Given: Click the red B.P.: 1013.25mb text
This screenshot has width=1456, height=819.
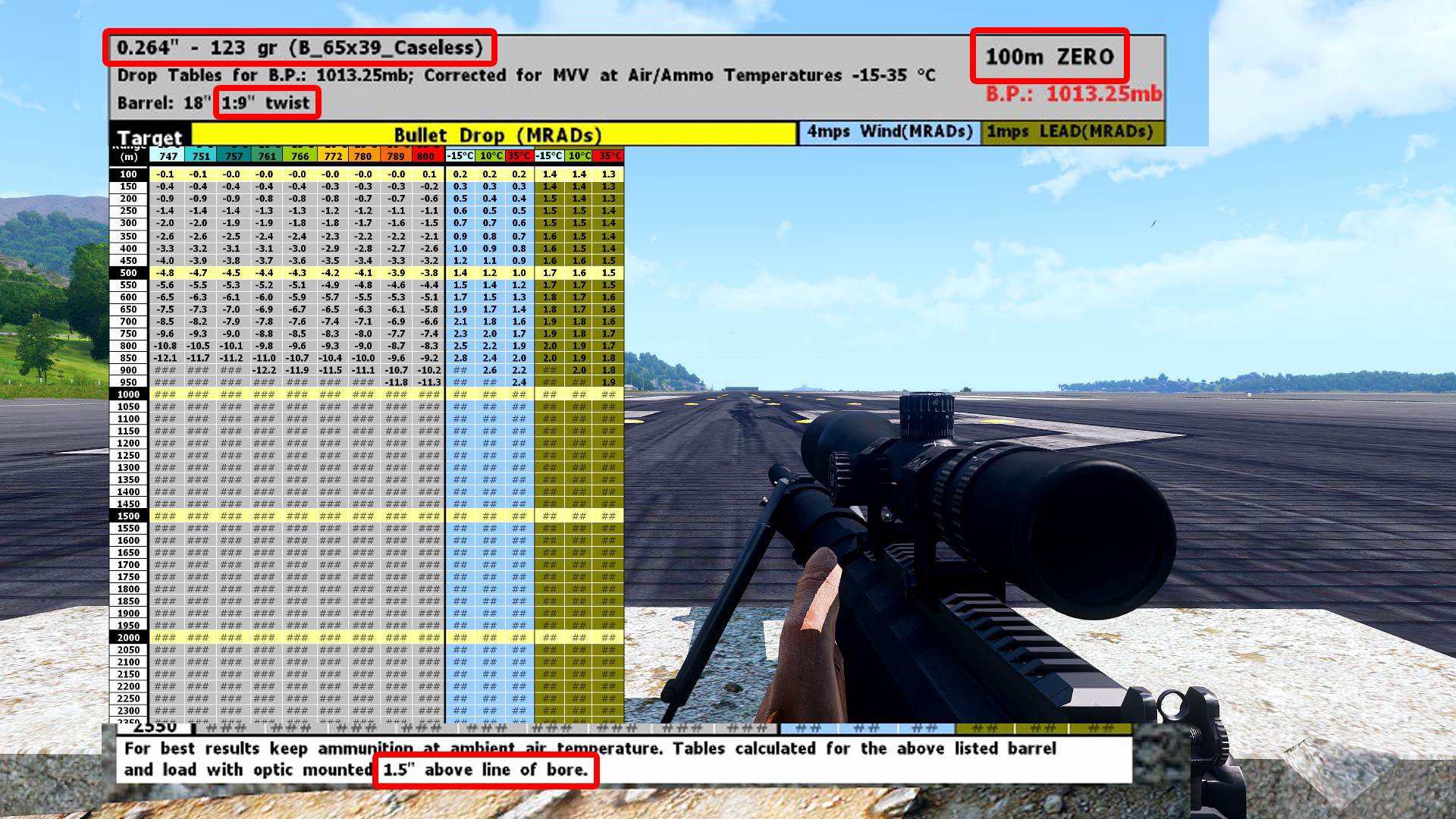Looking at the screenshot, I should point(1073,94).
